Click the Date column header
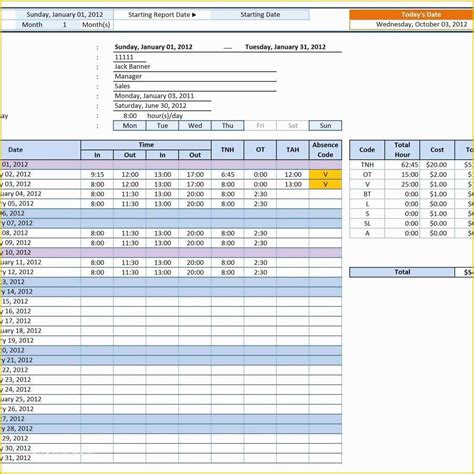Viewport: 474px width, 474px height. tap(40, 150)
